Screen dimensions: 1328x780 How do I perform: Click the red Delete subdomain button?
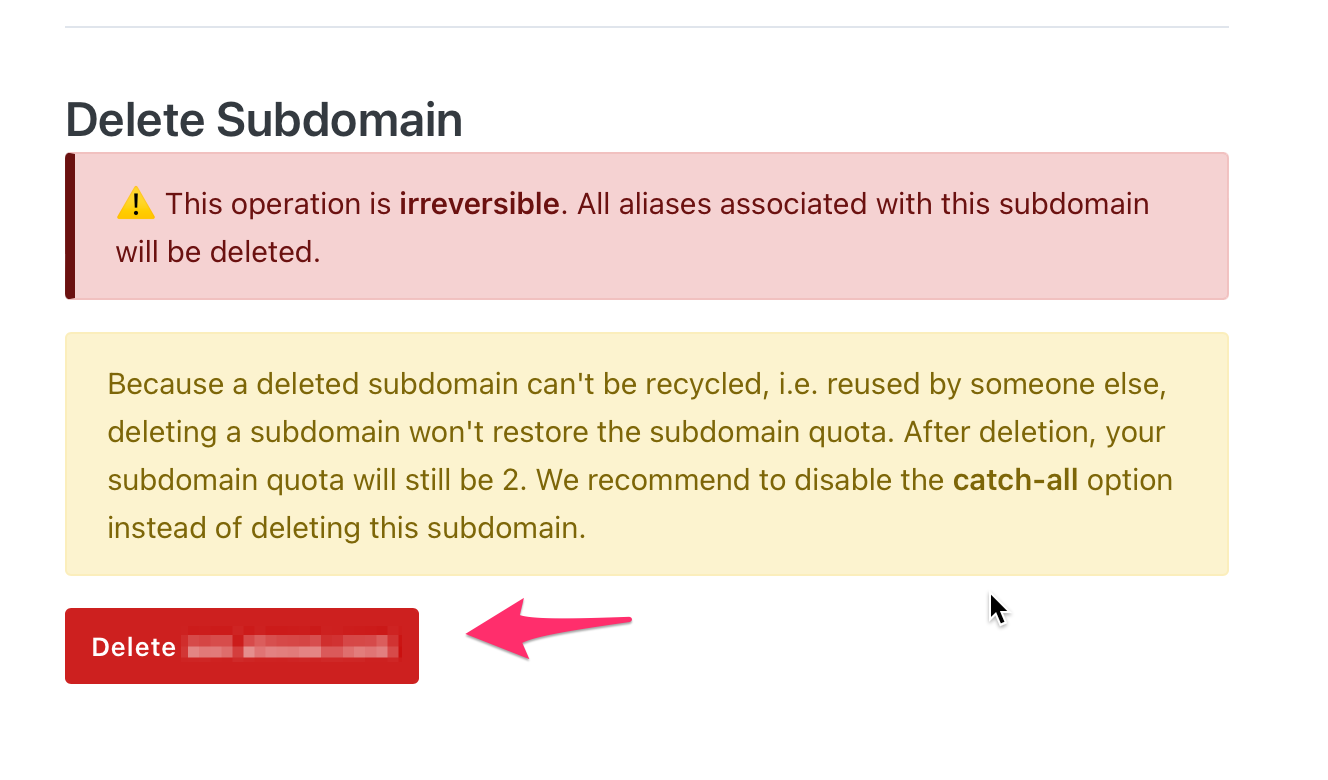[x=242, y=646]
